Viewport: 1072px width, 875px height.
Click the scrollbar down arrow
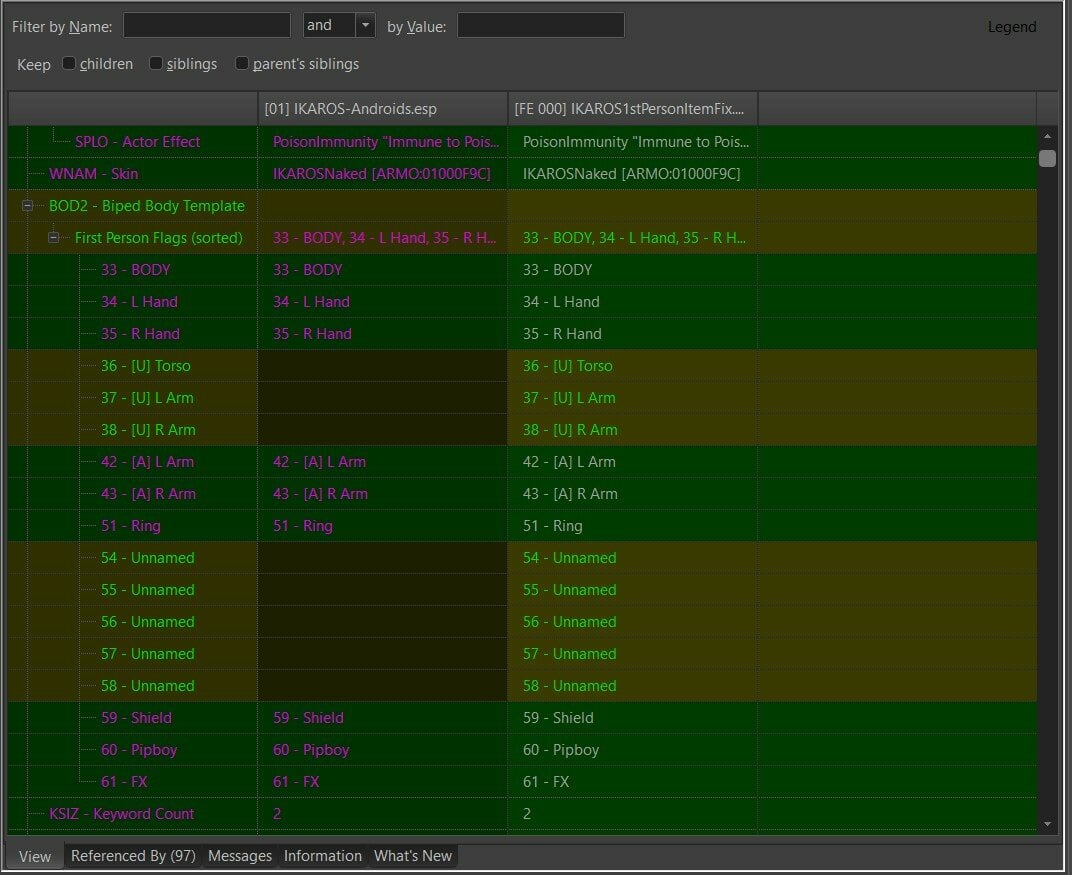click(x=1047, y=824)
